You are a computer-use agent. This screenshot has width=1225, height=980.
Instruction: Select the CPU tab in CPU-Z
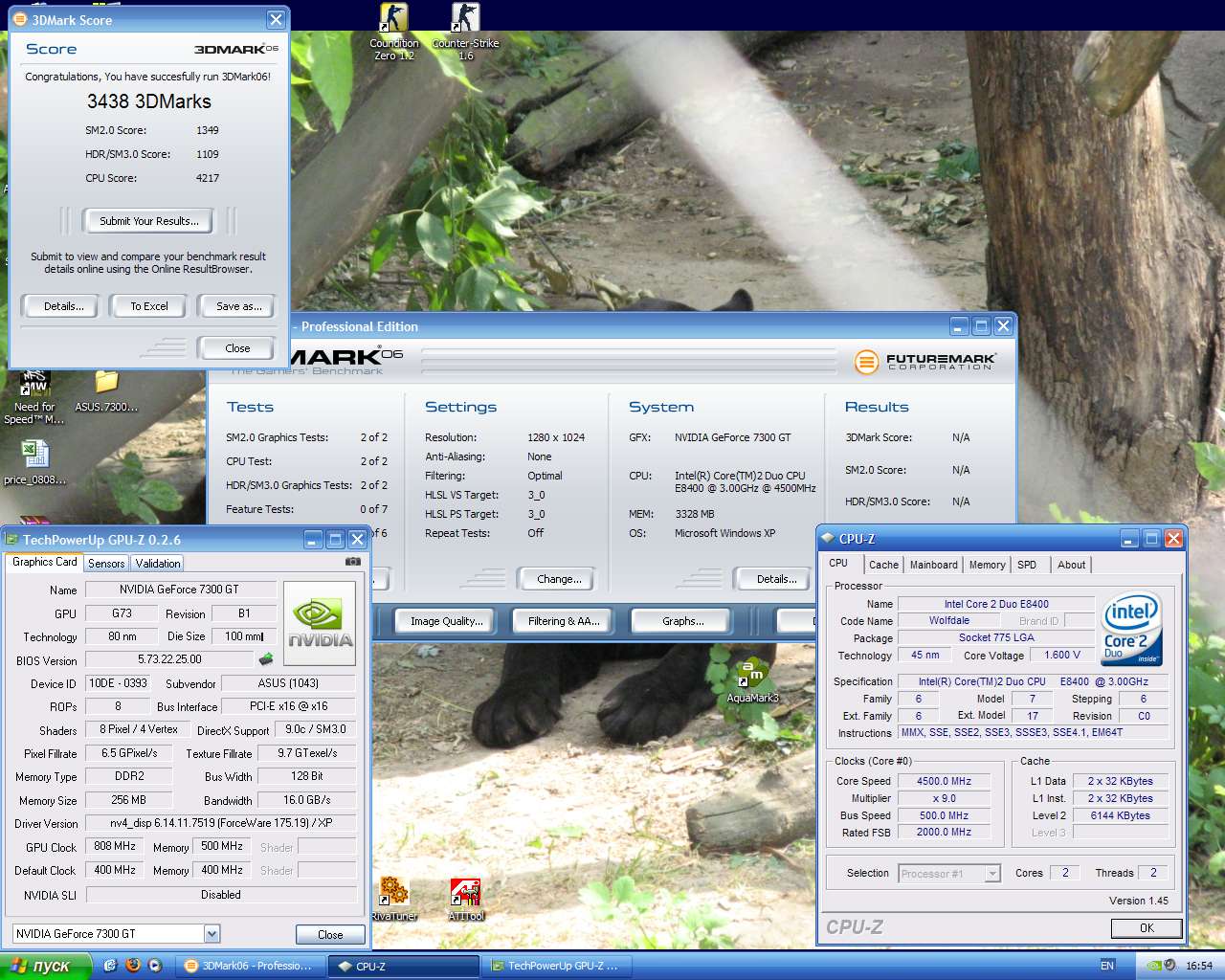pyautogui.click(x=838, y=563)
